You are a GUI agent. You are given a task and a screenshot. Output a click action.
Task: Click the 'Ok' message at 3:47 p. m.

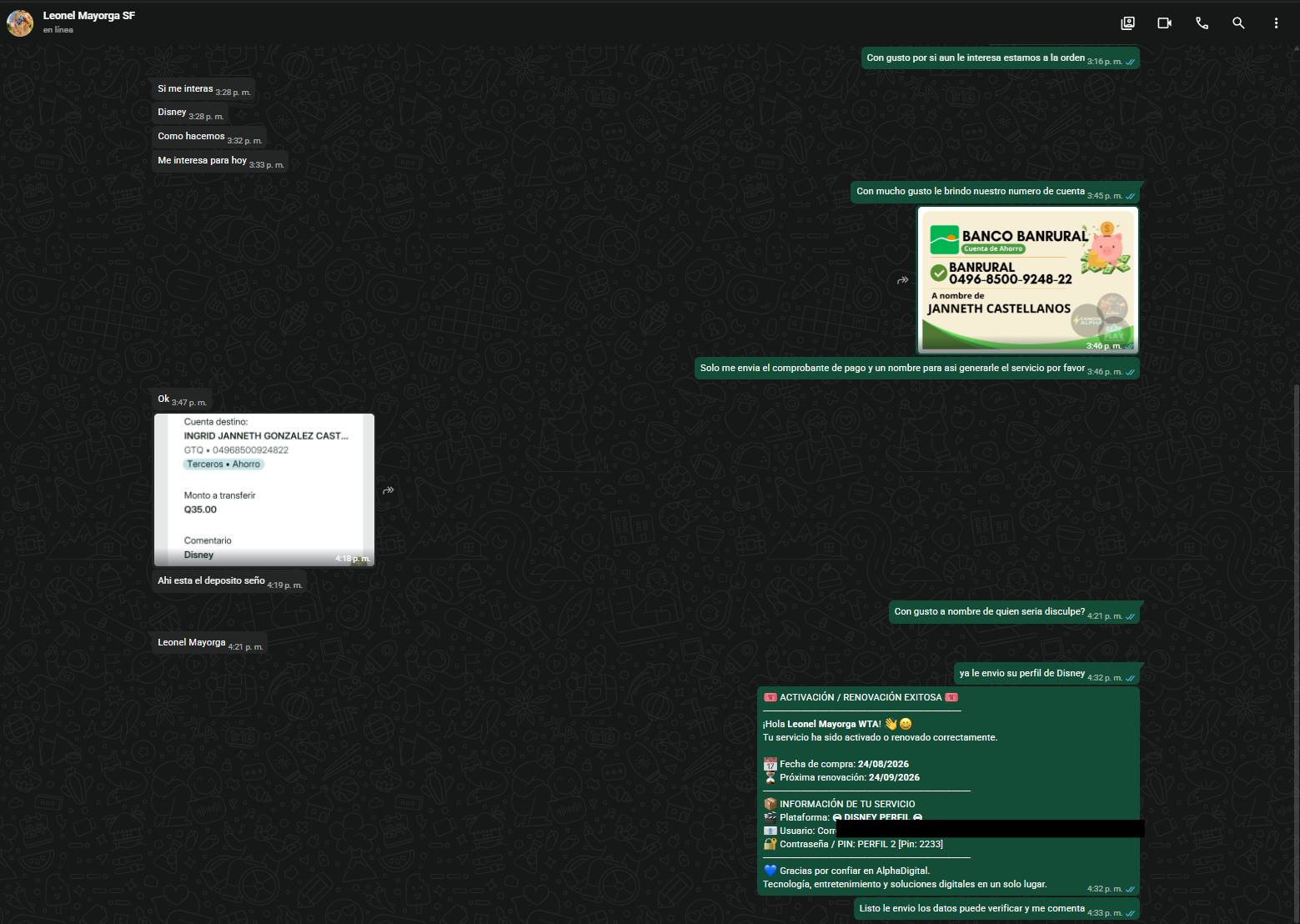(182, 399)
